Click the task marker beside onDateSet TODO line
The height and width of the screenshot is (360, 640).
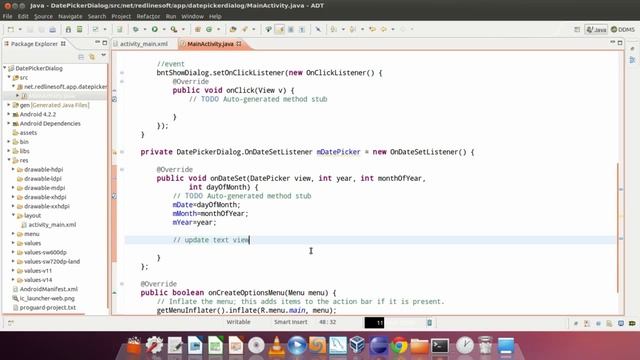[114, 196]
